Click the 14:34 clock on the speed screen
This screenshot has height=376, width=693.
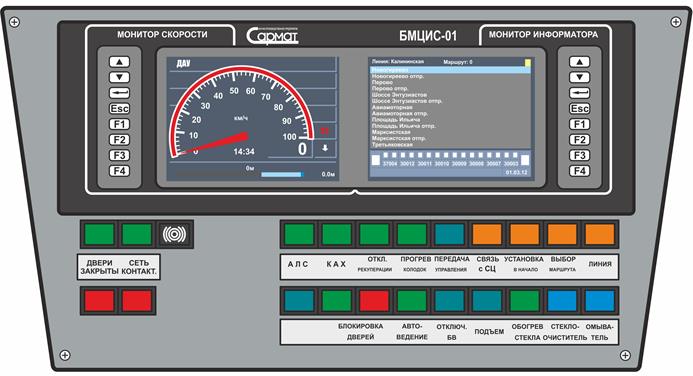click(244, 152)
